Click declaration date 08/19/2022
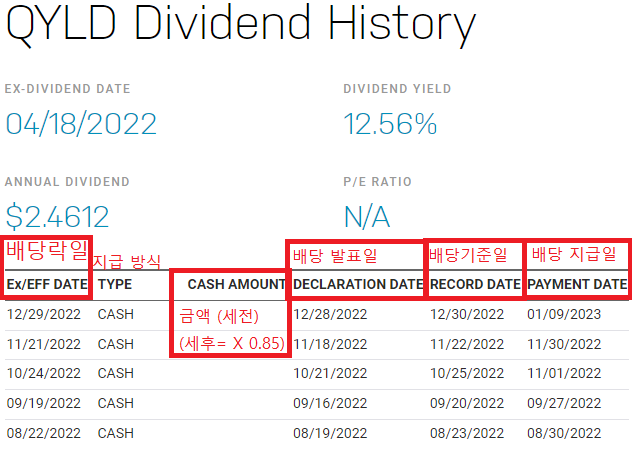The image size is (632, 449). pyautogui.click(x=330, y=433)
